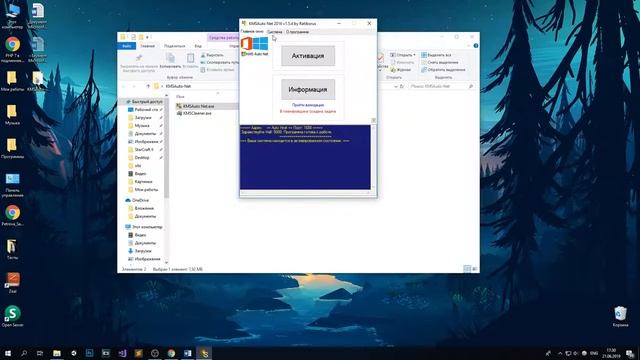The image size is (640, 360).
Task: Open the Корзина recycle bin icon
Action: tap(620, 317)
